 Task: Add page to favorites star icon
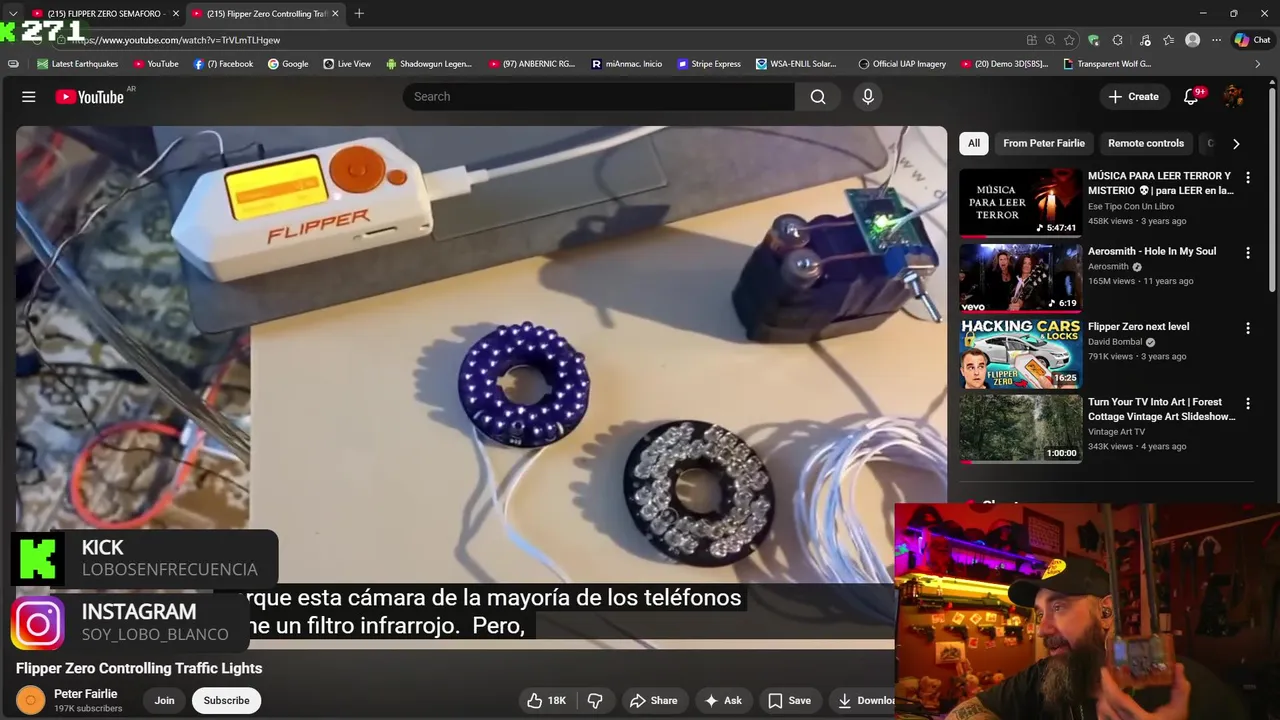point(1069,40)
